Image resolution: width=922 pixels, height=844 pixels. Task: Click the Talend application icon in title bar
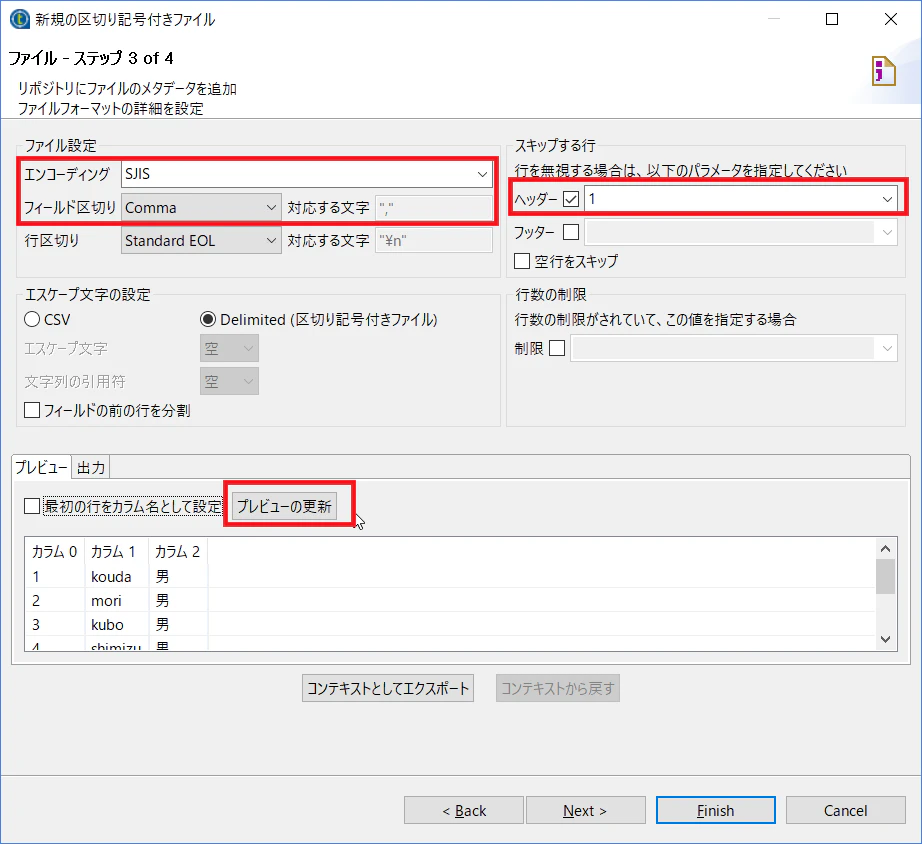19,19
